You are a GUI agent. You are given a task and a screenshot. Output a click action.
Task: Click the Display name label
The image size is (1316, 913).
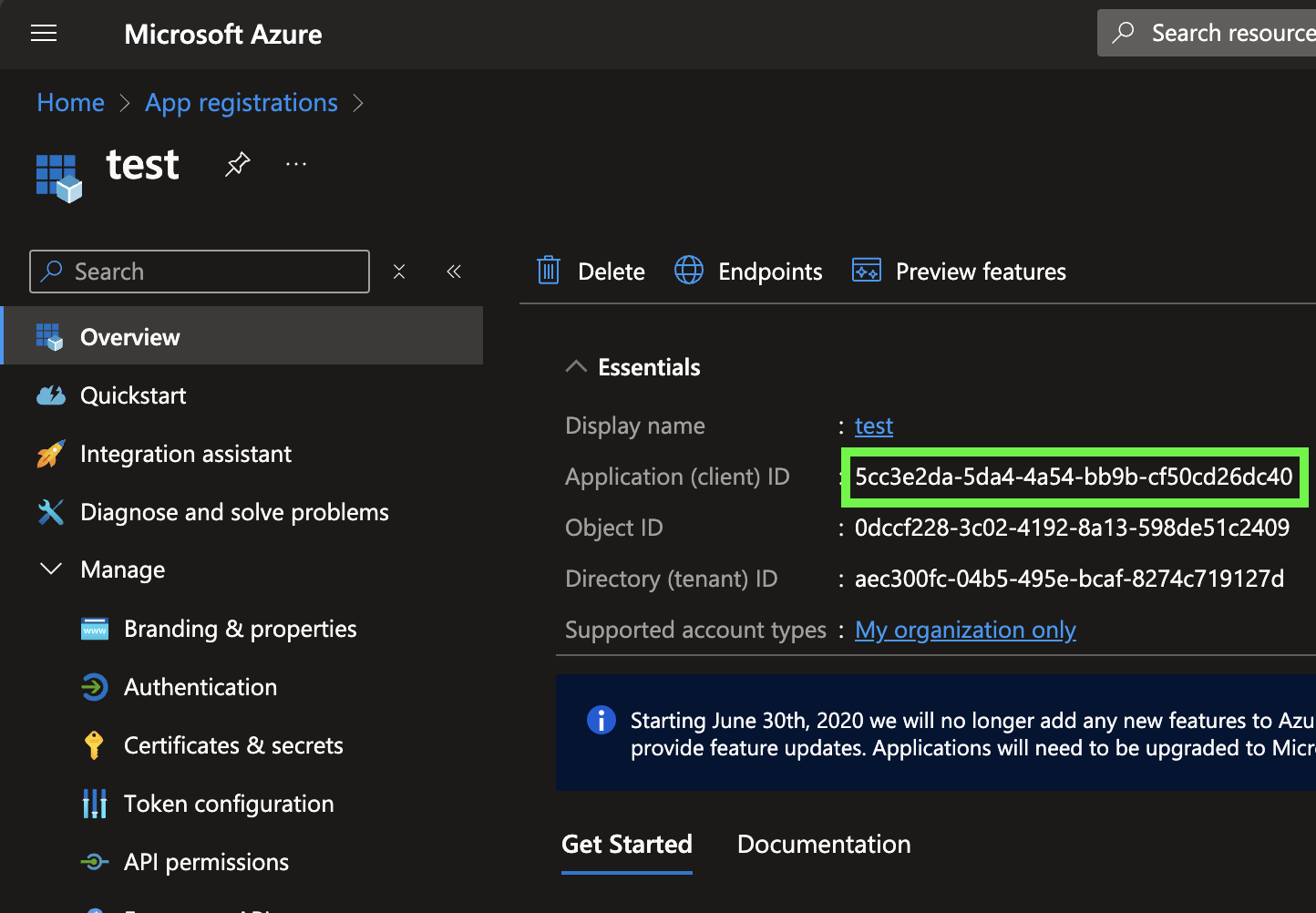(635, 426)
